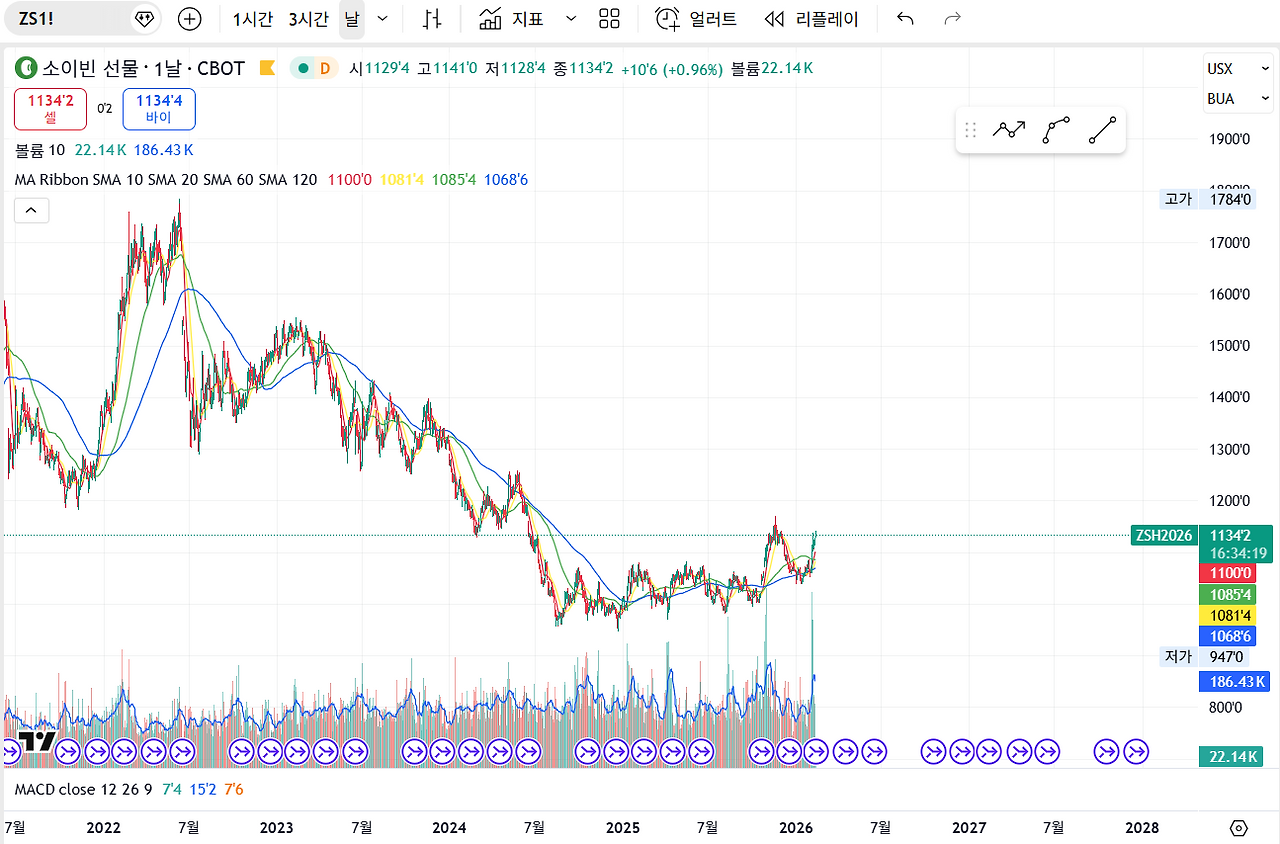Screen dimensions: 1280x844
Task: Click the ZSH2026 contract label
Action: [x=1164, y=535]
